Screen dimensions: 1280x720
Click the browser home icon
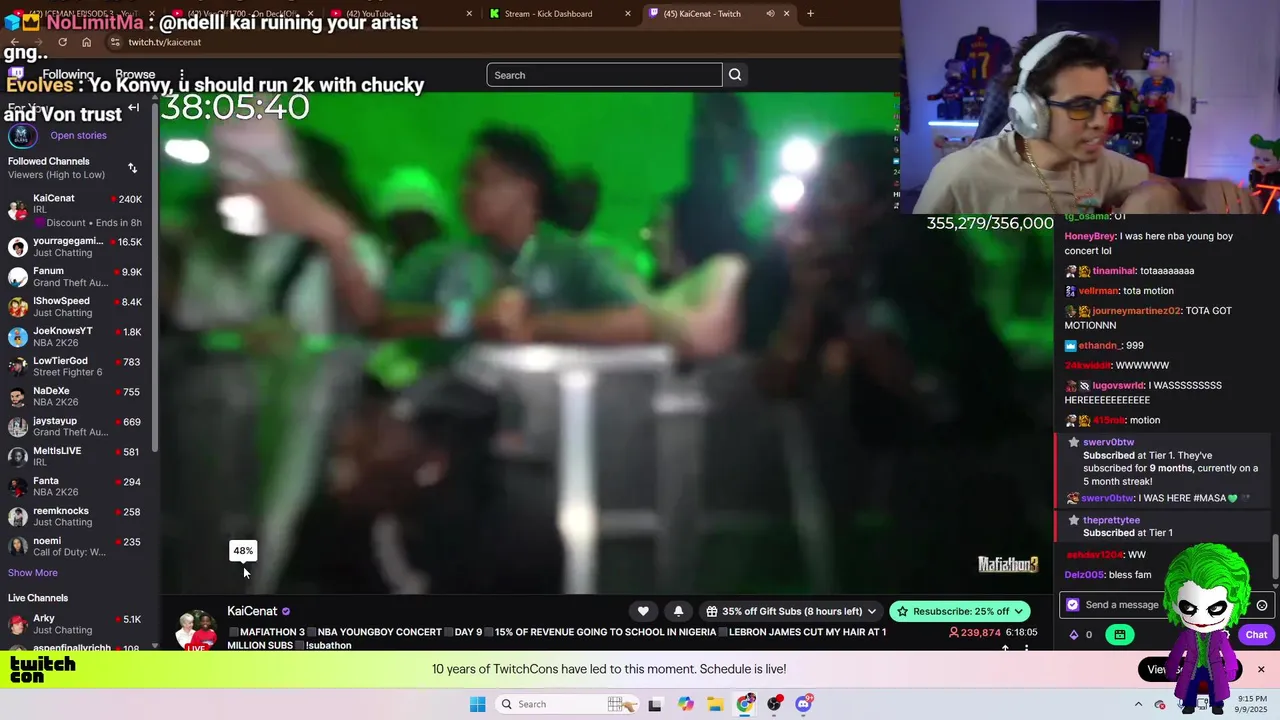[x=86, y=42]
